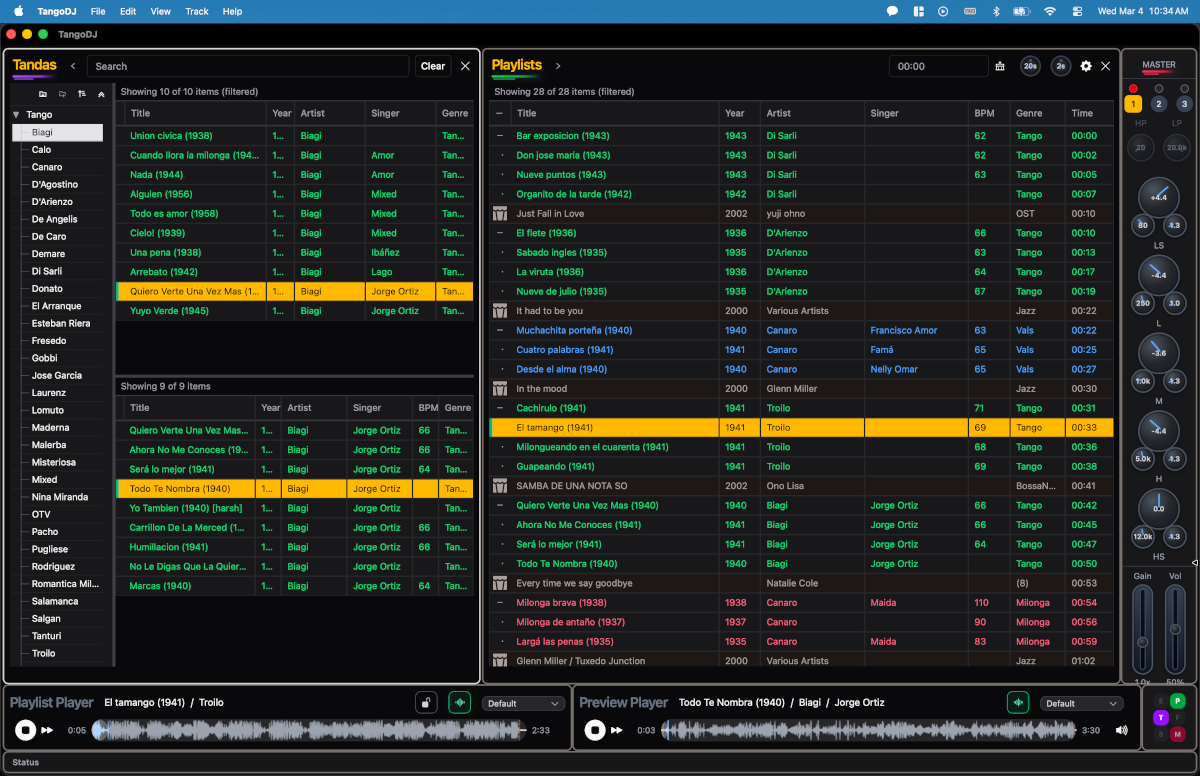1200x776 pixels.
Task: Click the cortina icon beside It had to be you
Action: tap(501, 311)
